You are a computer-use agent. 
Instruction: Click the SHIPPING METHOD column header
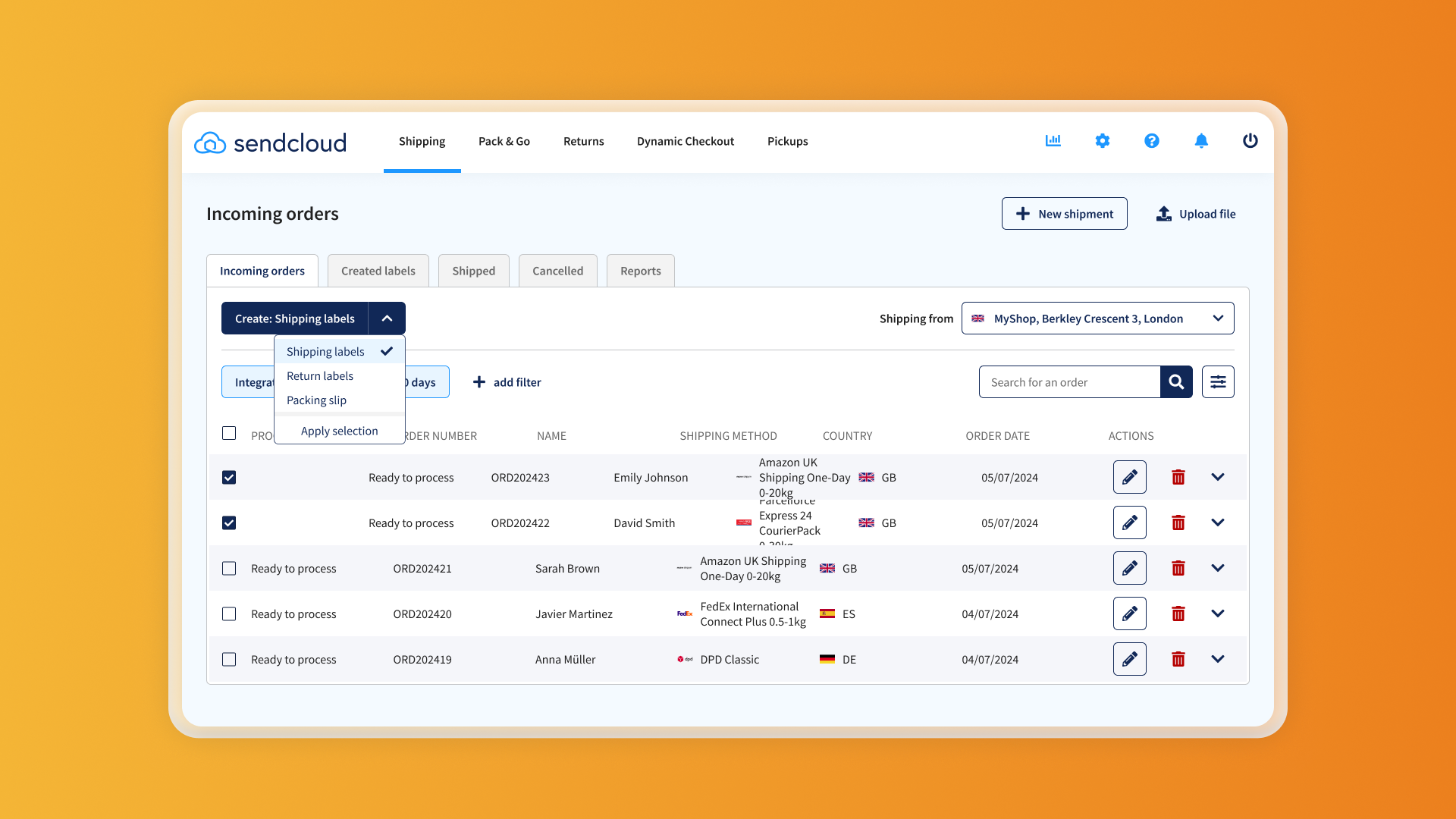(728, 436)
